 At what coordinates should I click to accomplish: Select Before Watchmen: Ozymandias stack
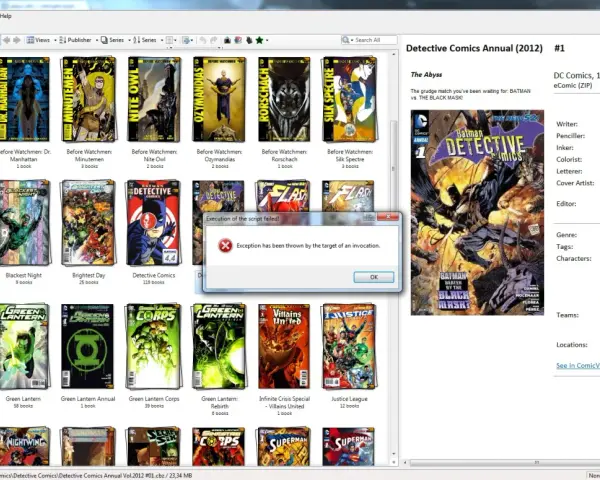point(219,99)
